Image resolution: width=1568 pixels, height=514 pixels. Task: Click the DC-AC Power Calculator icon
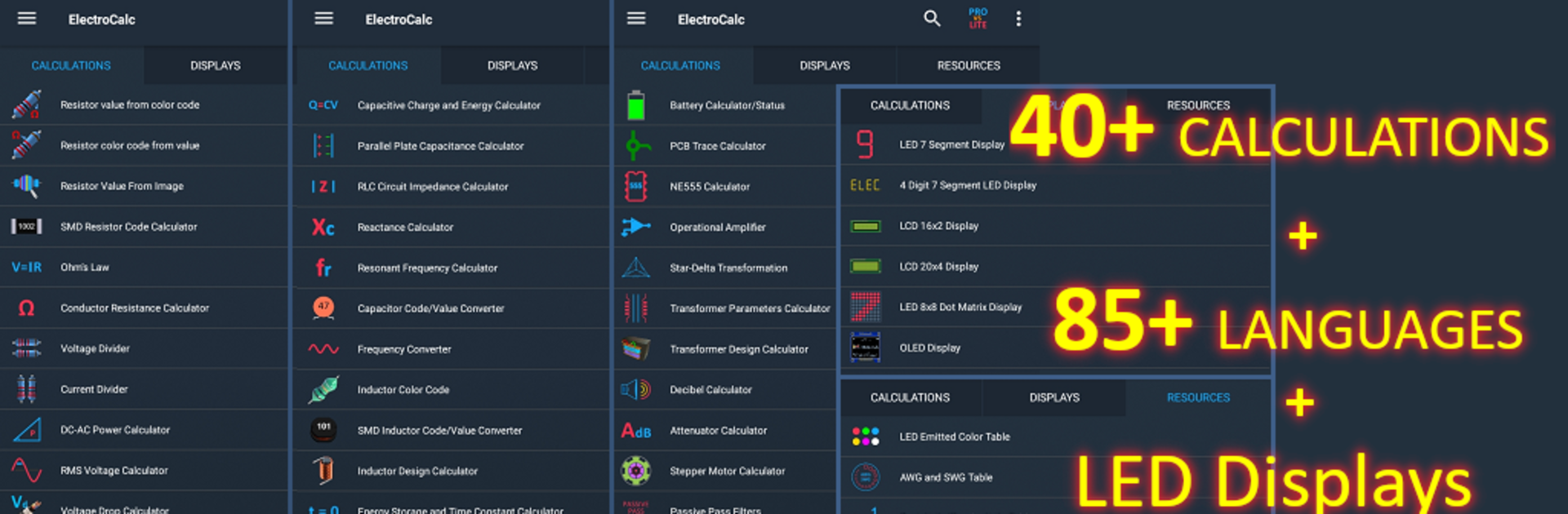[26, 429]
